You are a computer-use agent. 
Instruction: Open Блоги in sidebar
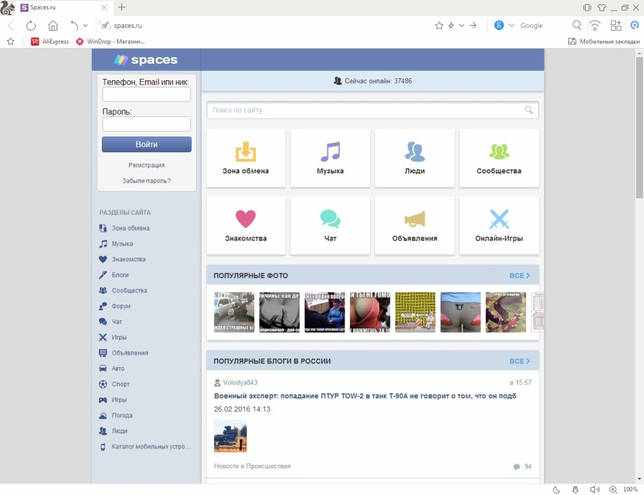114,275
